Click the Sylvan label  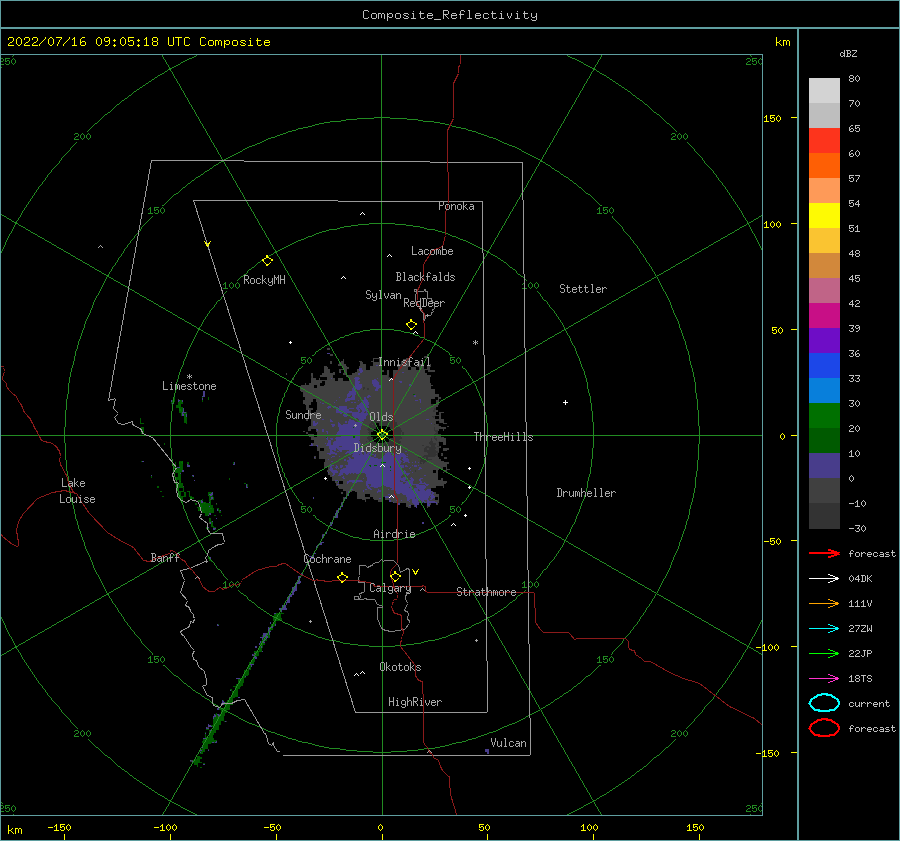click(383, 296)
